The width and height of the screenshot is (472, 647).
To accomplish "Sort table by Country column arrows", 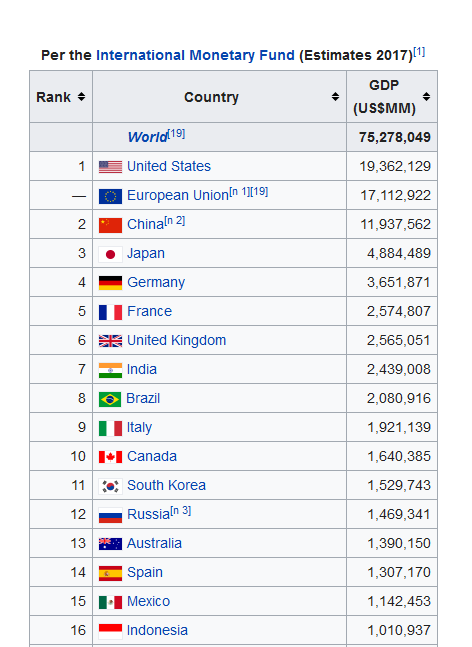I will coord(335,97).
